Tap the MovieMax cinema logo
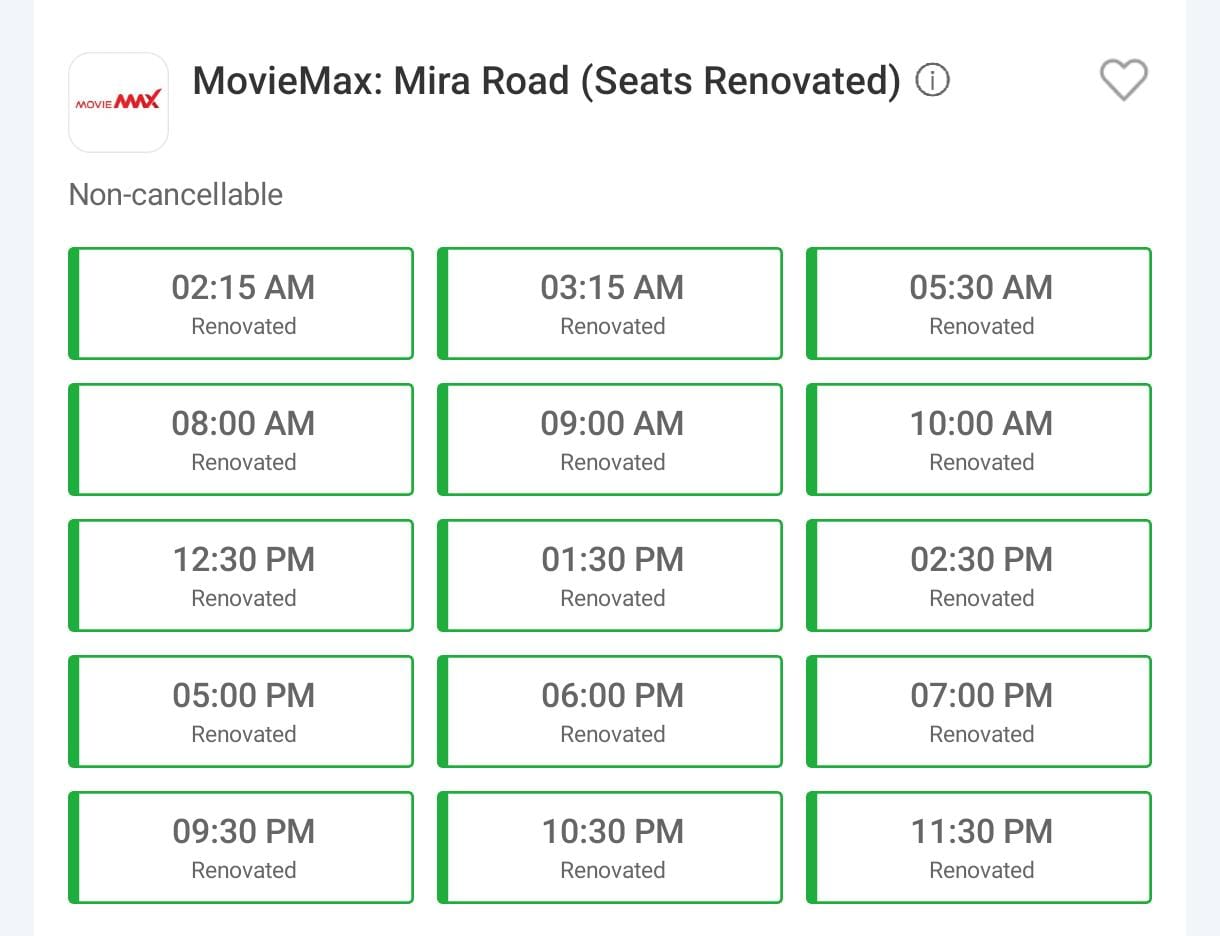Viewport: 1220px width, 936px height. click(x=118, y=102)
